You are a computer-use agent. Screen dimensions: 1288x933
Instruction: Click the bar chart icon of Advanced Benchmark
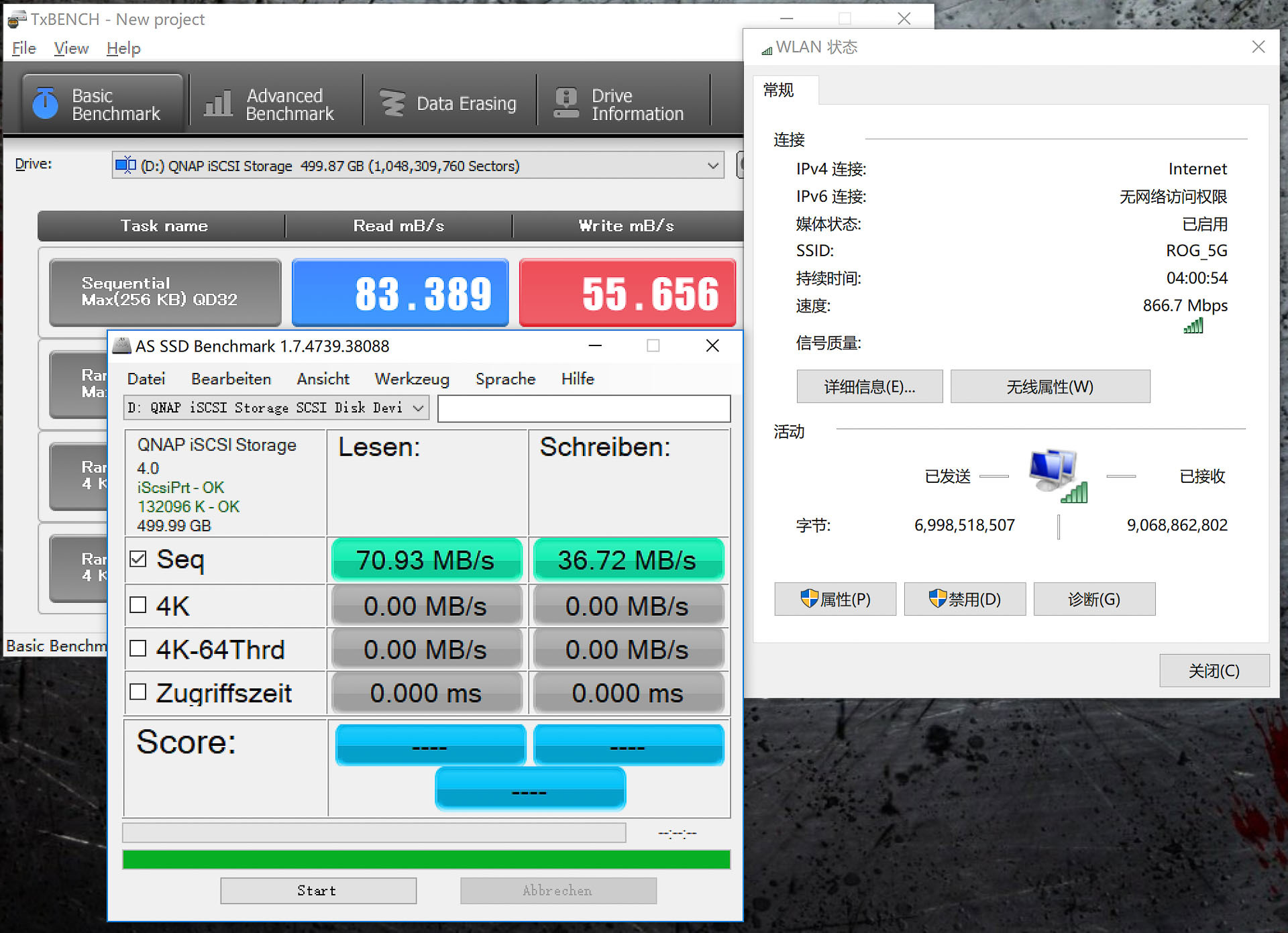tap(218, 103)
